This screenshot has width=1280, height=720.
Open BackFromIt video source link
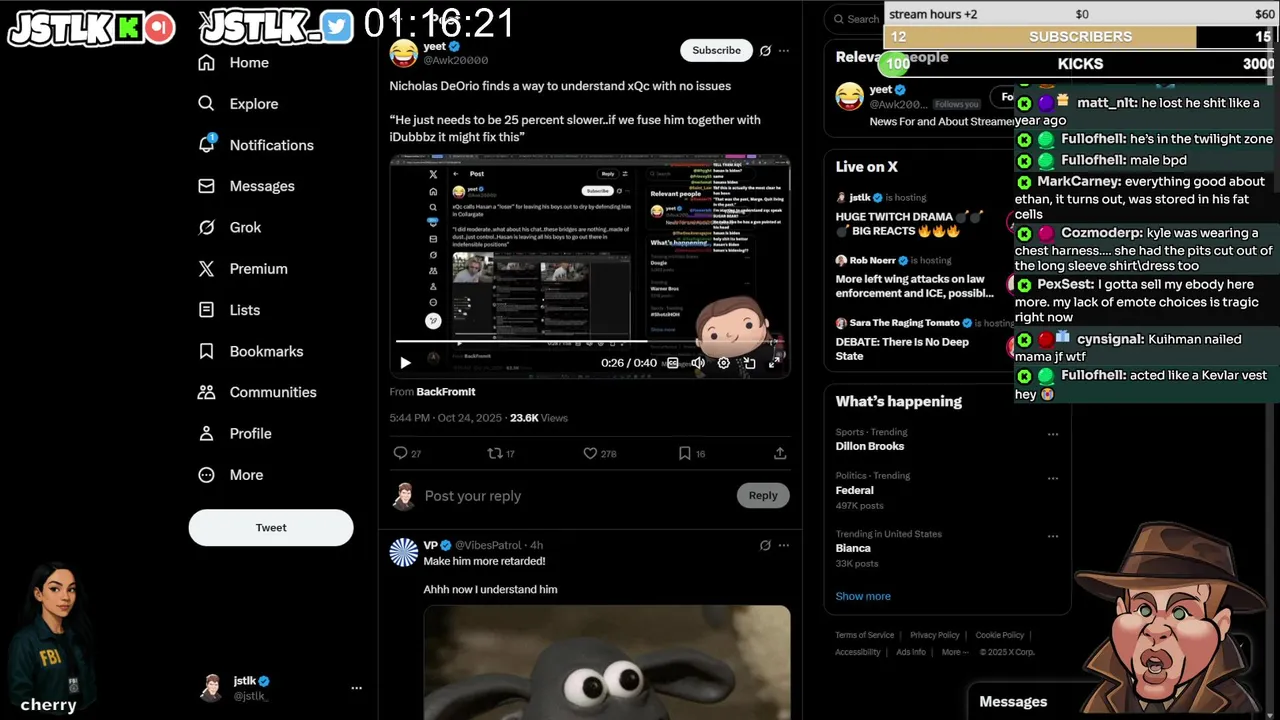446,392
